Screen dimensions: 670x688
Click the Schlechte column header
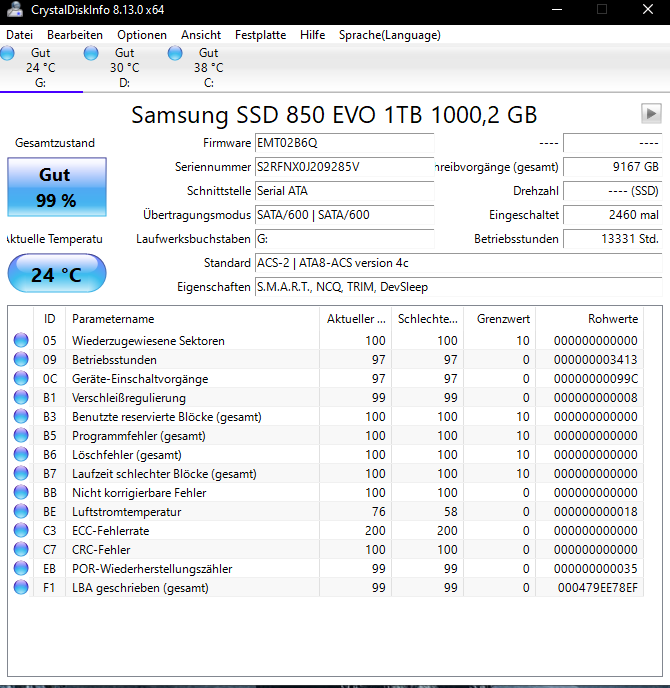[427, 319]
